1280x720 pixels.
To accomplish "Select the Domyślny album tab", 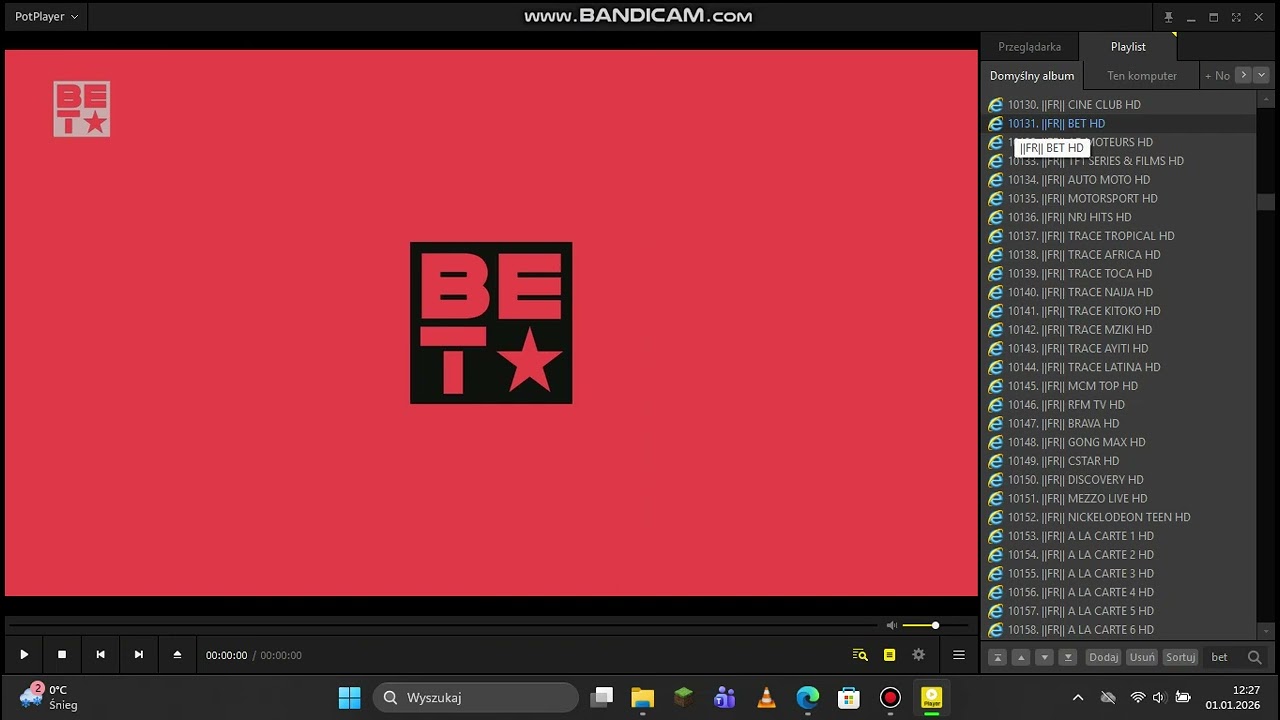I will tap(1032, 75).
